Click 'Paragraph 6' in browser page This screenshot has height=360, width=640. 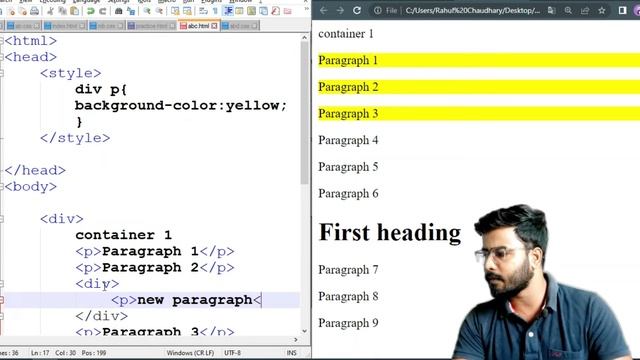[348, 193]
